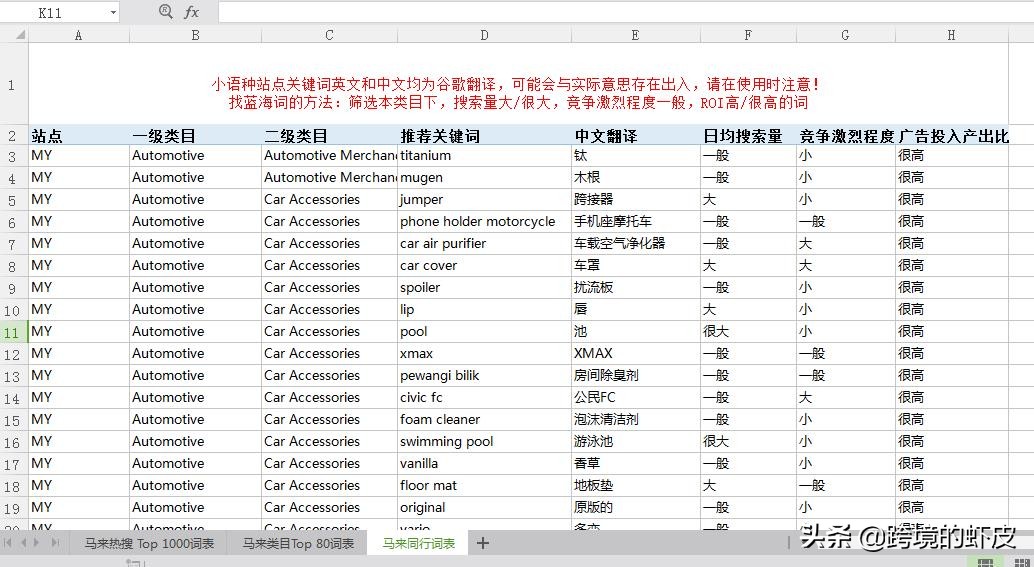Select column G header
1034x567 pixels.
pyautogui.click(x=845, y=35)
